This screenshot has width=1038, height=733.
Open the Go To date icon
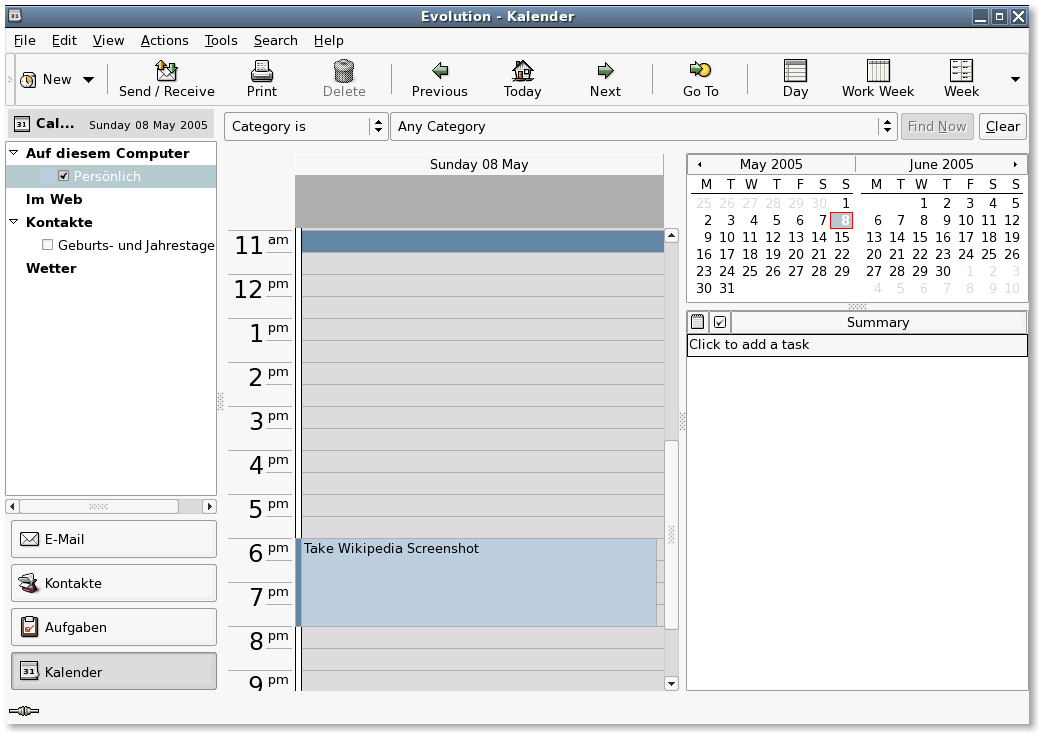coord(700,70)
